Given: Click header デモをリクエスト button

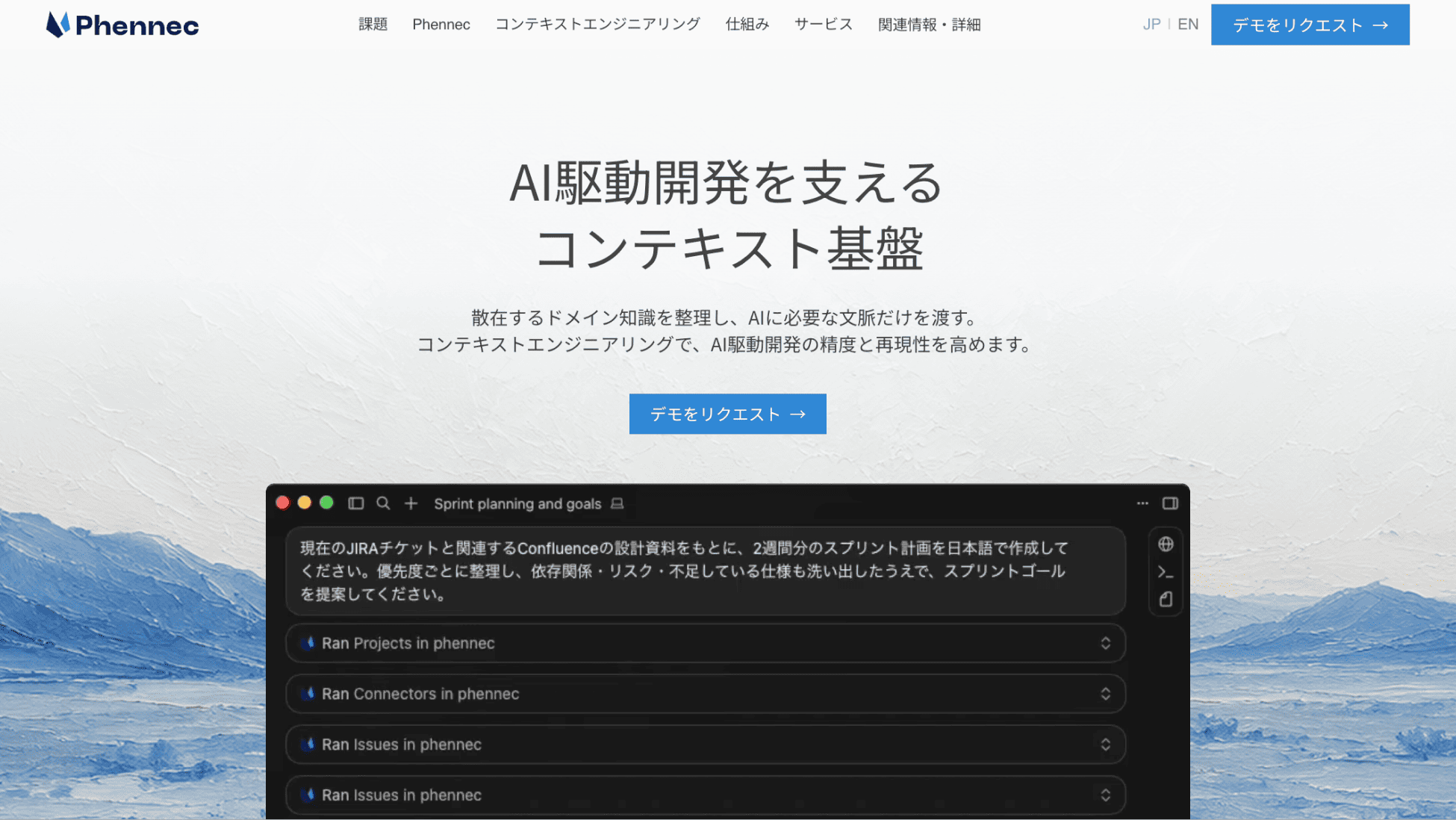Looking at the screenshot, I should tap(1310, 25).
